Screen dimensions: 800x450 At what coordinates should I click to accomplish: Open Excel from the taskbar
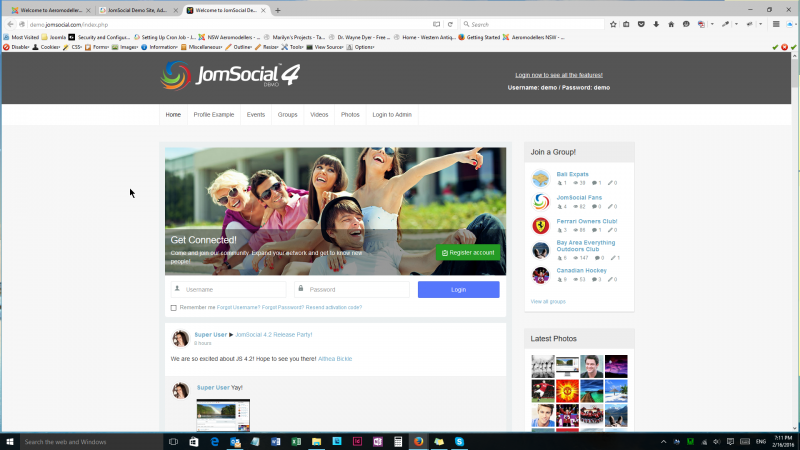(x=296, y=442)
